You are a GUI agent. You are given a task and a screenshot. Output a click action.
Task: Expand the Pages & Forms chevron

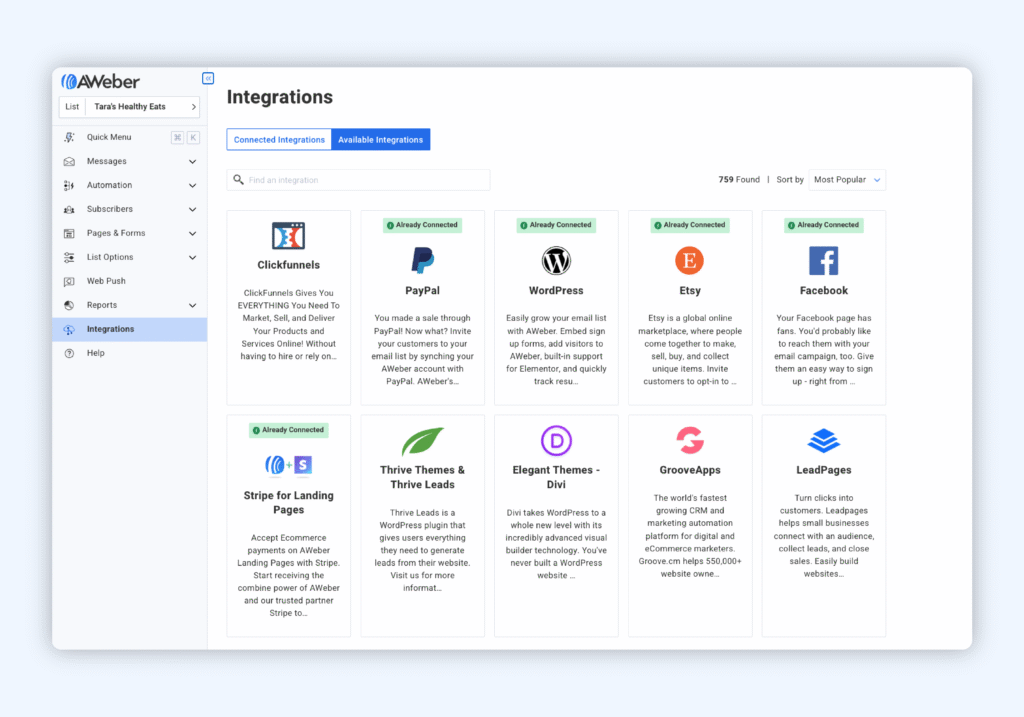193,233
